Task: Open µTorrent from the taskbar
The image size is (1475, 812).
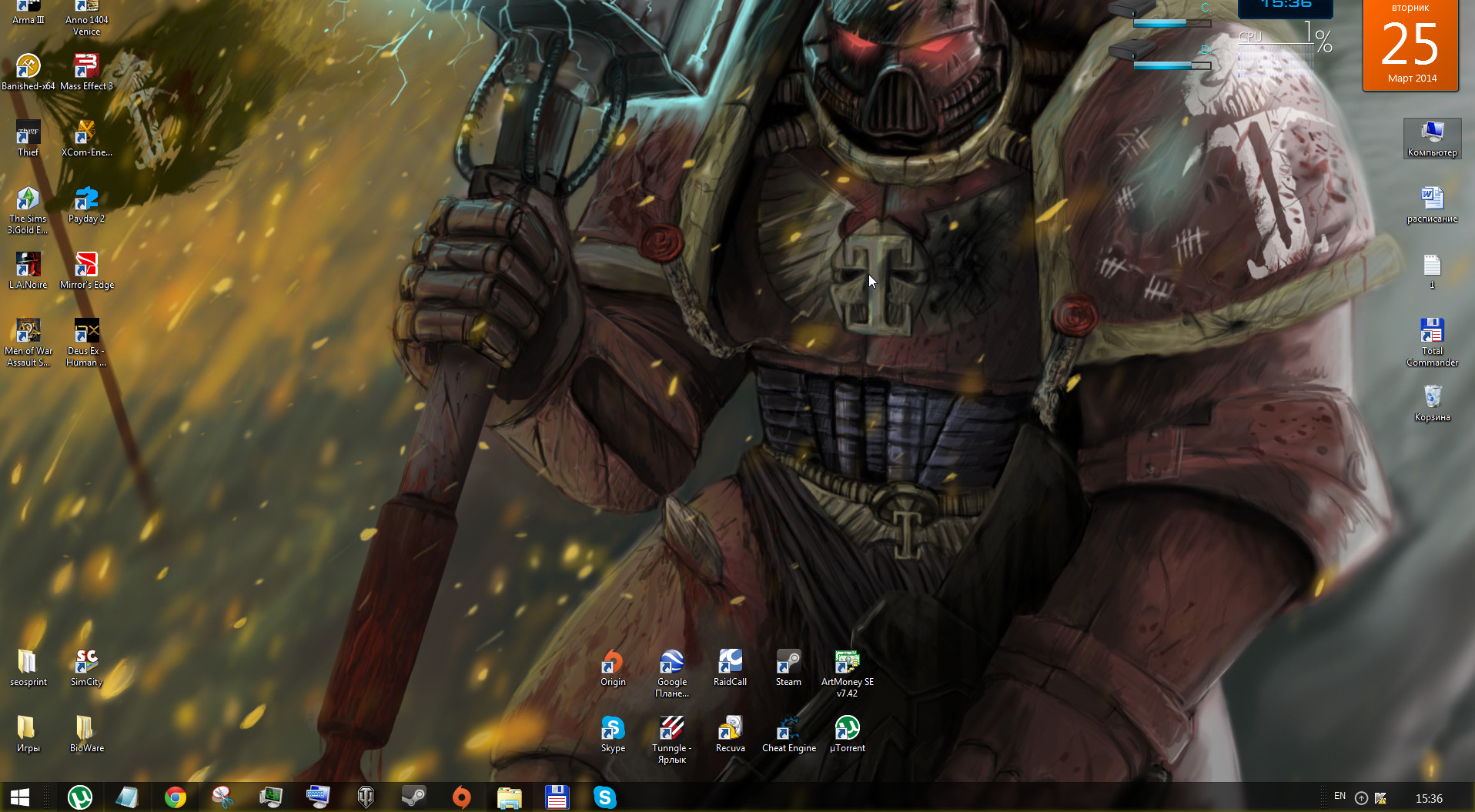Action: 80,797
